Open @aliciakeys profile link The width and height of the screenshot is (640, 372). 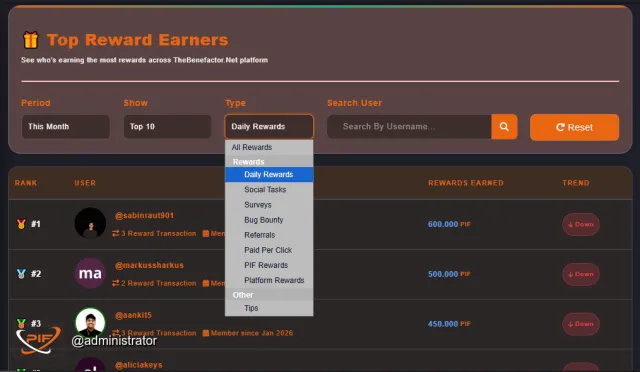pos(139,365)
